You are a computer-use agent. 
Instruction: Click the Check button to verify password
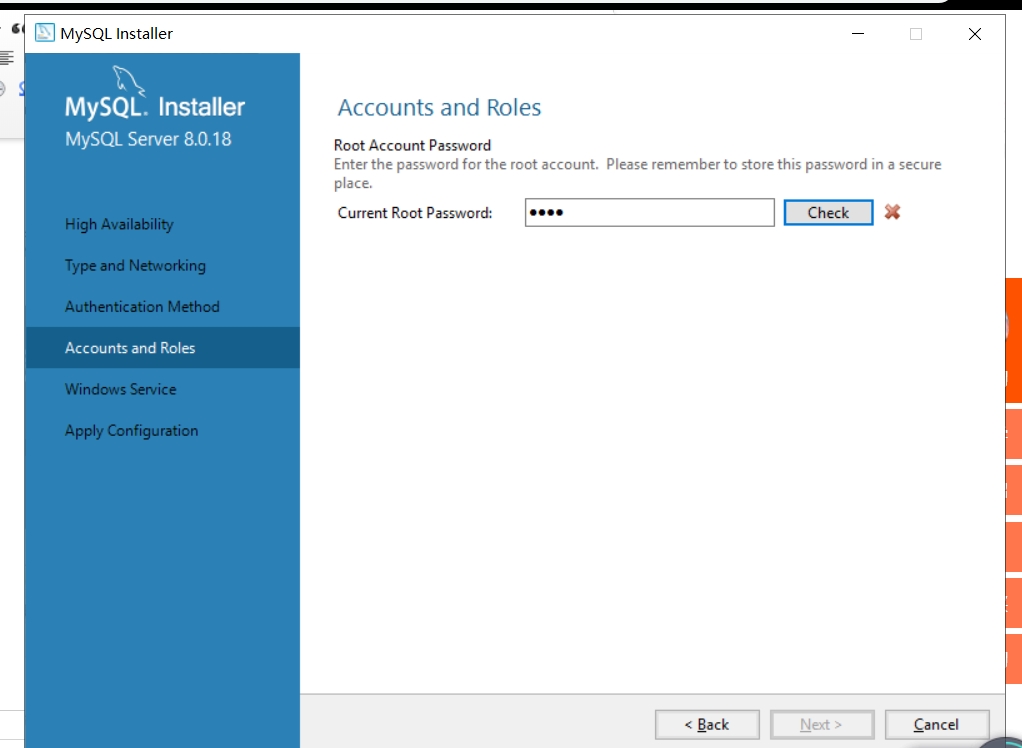pyautogui.click(x=828, y=212)
